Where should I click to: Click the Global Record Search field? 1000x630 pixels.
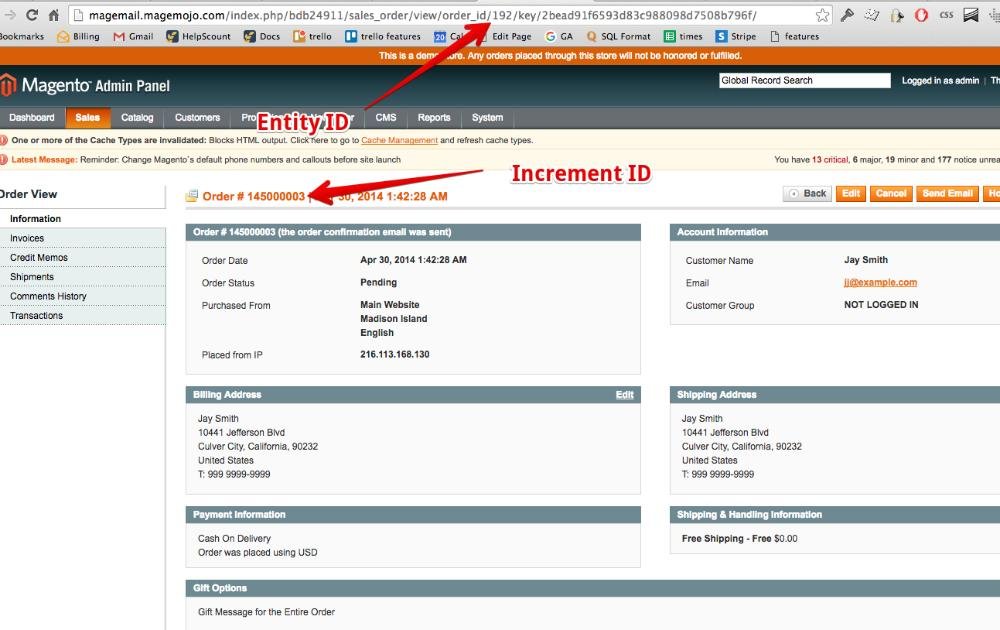804,81
